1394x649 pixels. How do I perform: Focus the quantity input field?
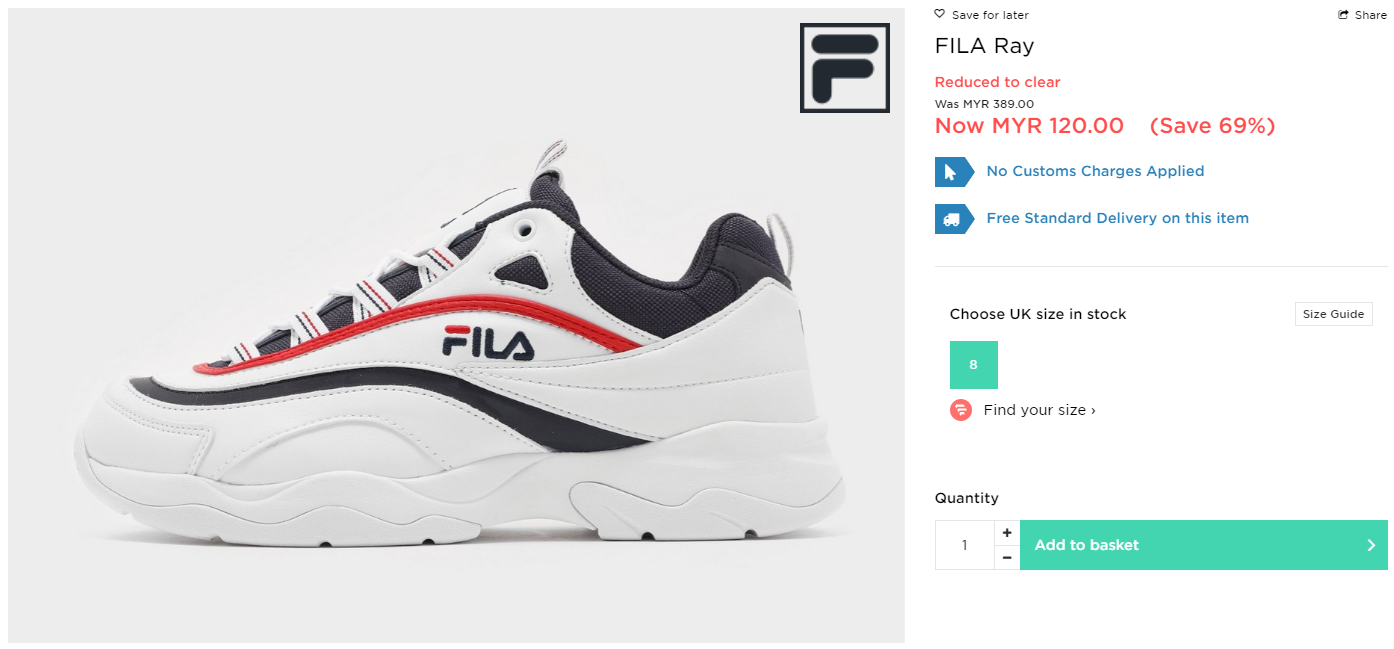[965, 545]
